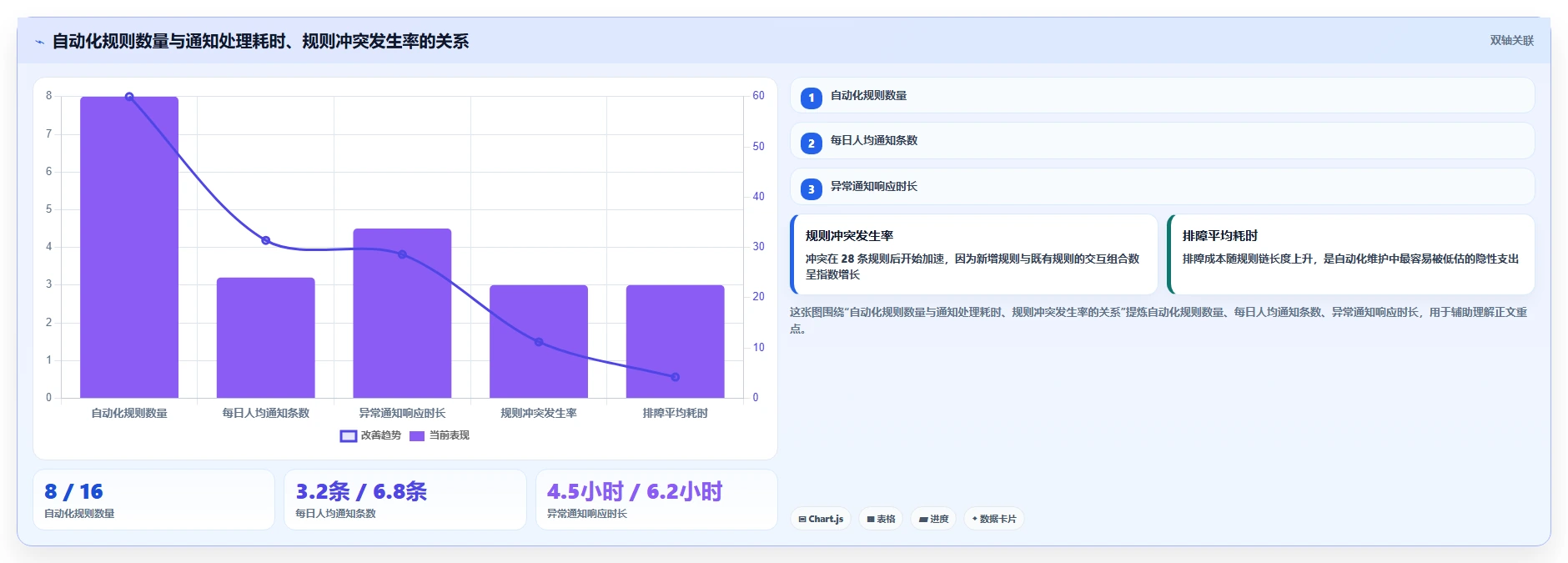The height and width of the screenshot is (563, 1568).
Task: Click the 每日人均通知条数 bar
Action: (x=266, y=338)
